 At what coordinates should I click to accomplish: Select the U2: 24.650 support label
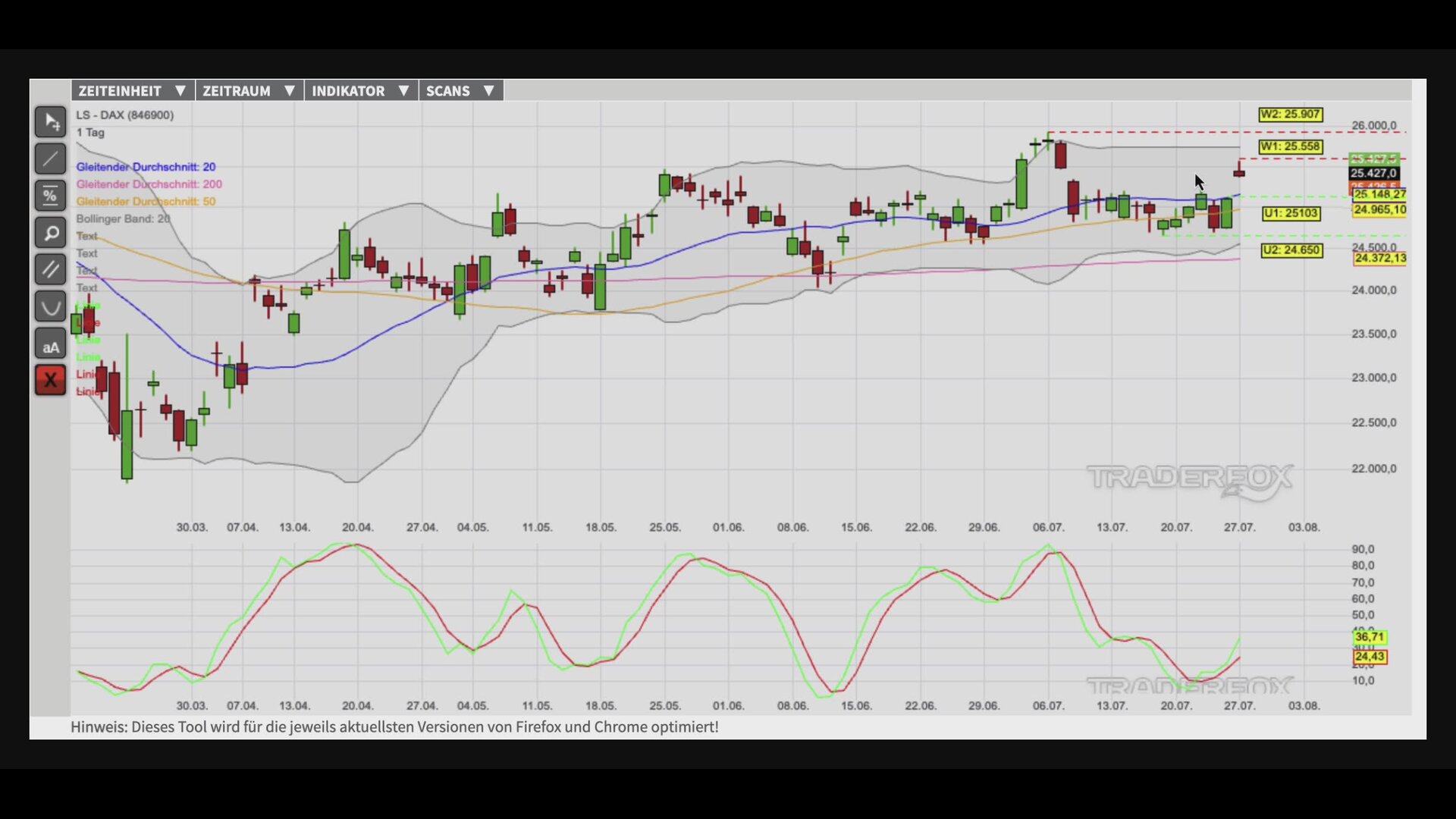coord(1291,250)
